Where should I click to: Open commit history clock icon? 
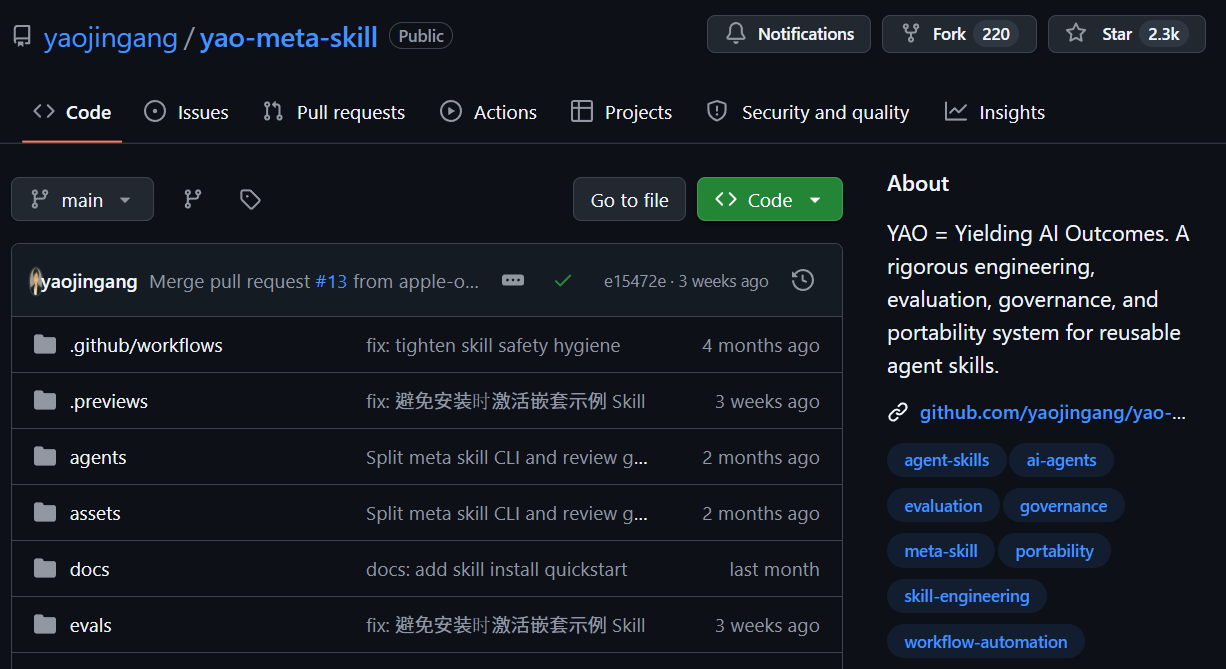coord(802,281)
